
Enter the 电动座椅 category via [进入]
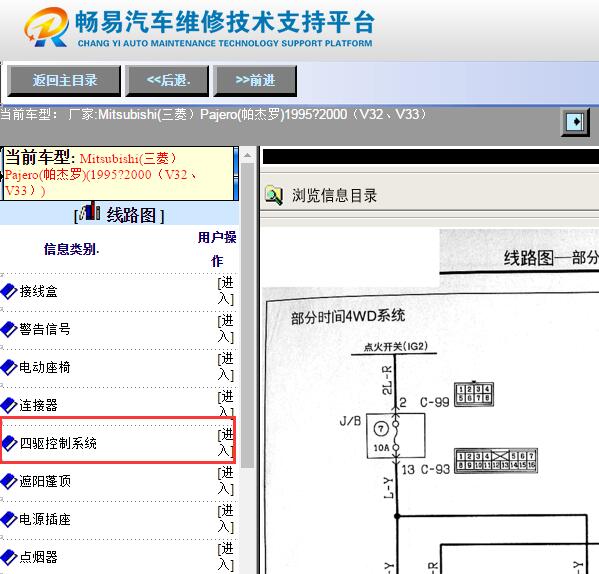click(226, 367)
